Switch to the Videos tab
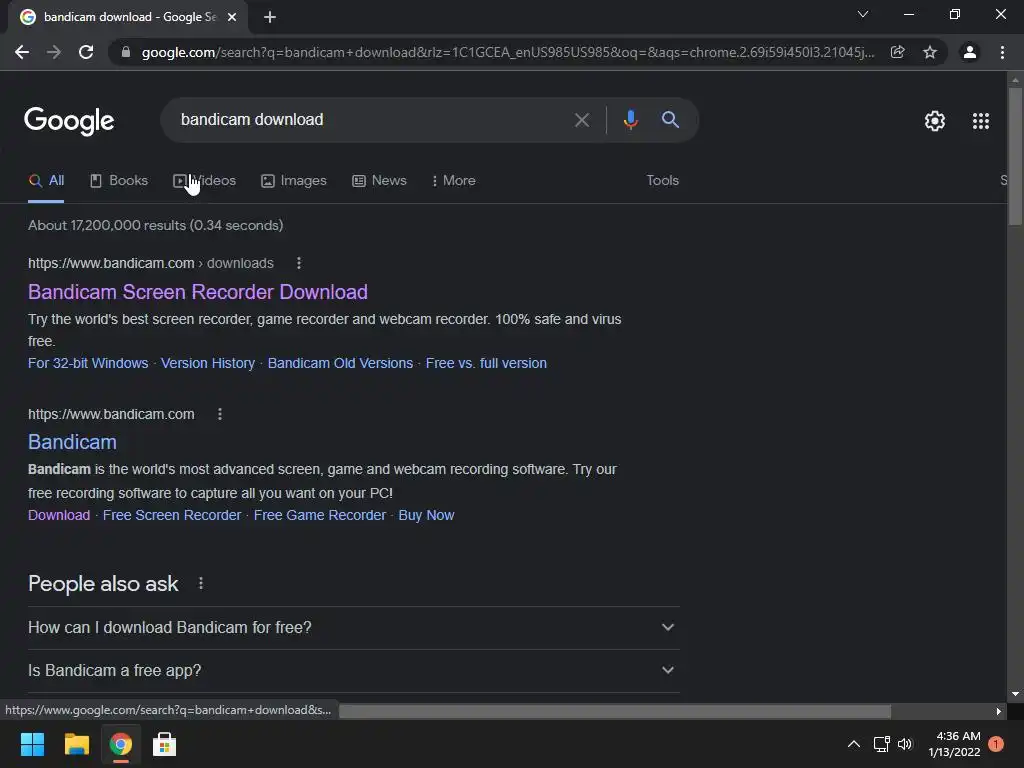 click(x=204, y=181)
